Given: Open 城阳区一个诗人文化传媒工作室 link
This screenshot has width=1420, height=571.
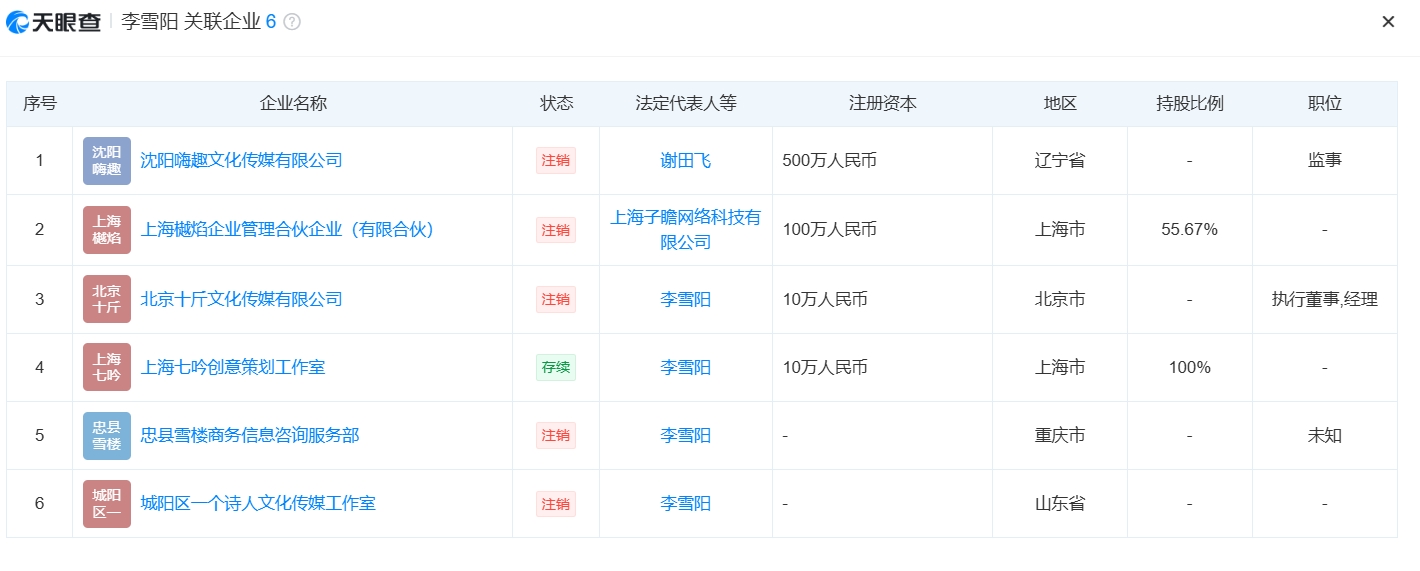Looking at the screenshot, I should click(258, 503).
